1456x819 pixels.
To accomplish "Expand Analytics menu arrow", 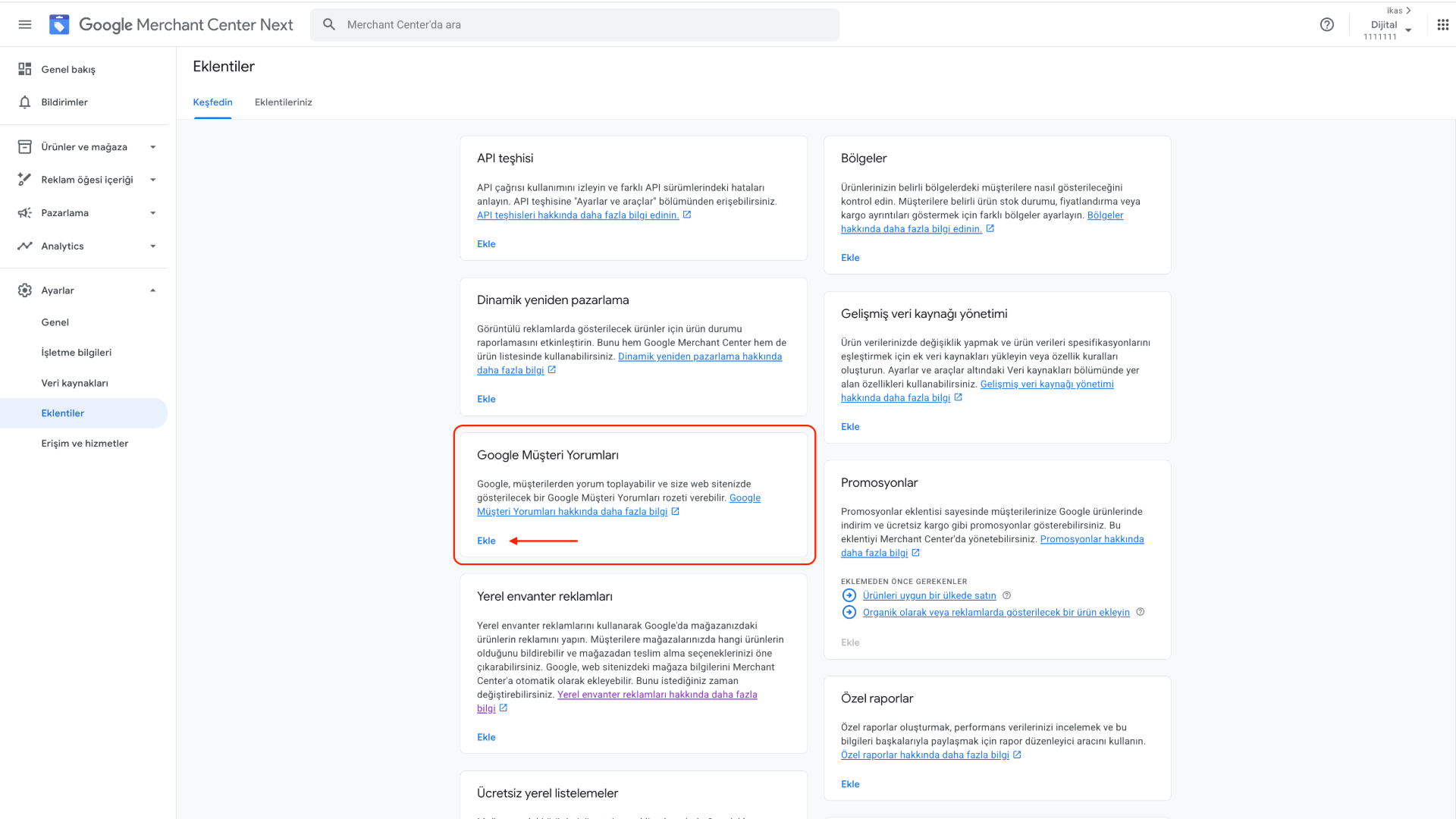I will coord(153,246).
